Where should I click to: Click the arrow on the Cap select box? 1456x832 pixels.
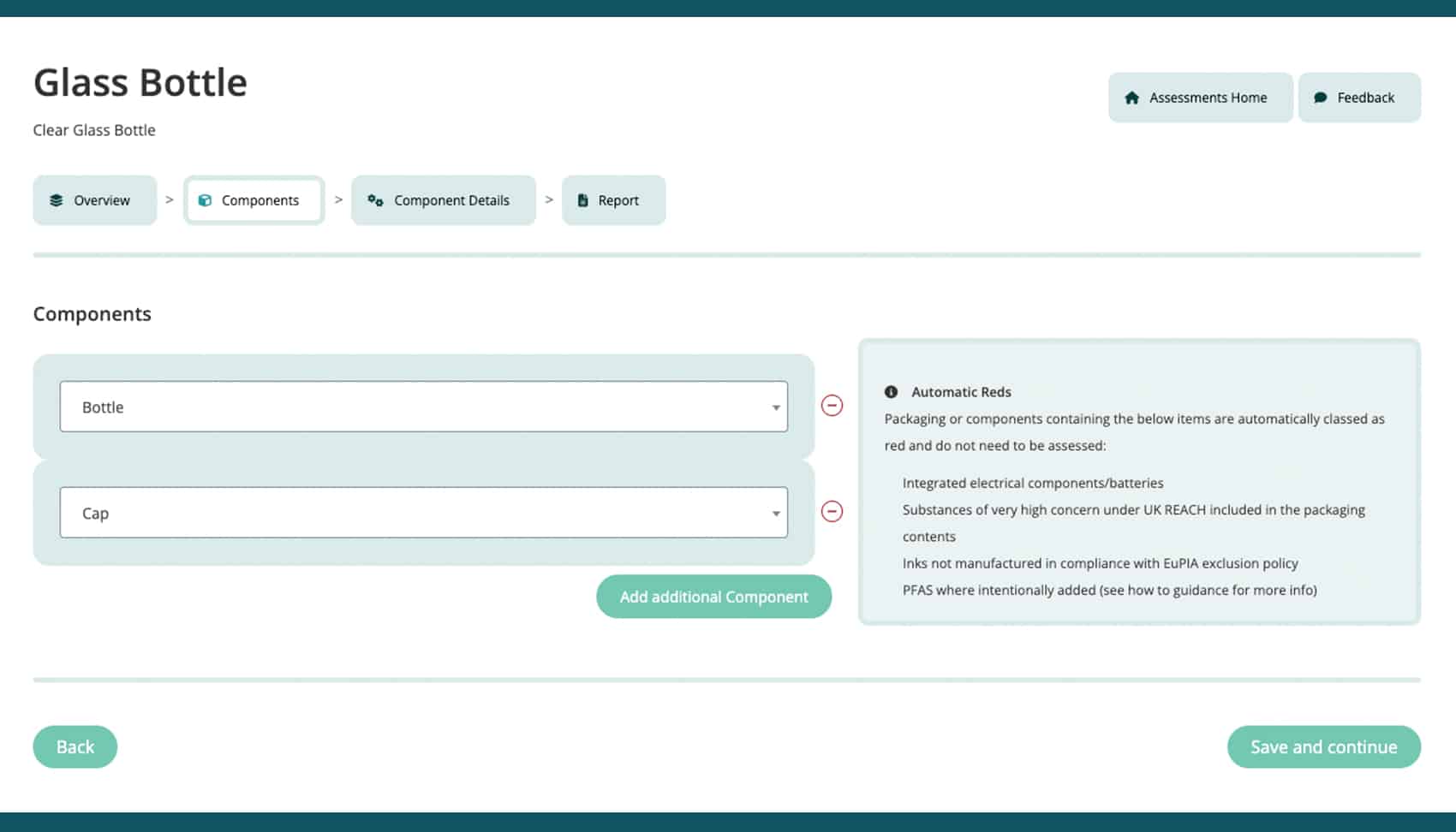click(x=775, y=514)
